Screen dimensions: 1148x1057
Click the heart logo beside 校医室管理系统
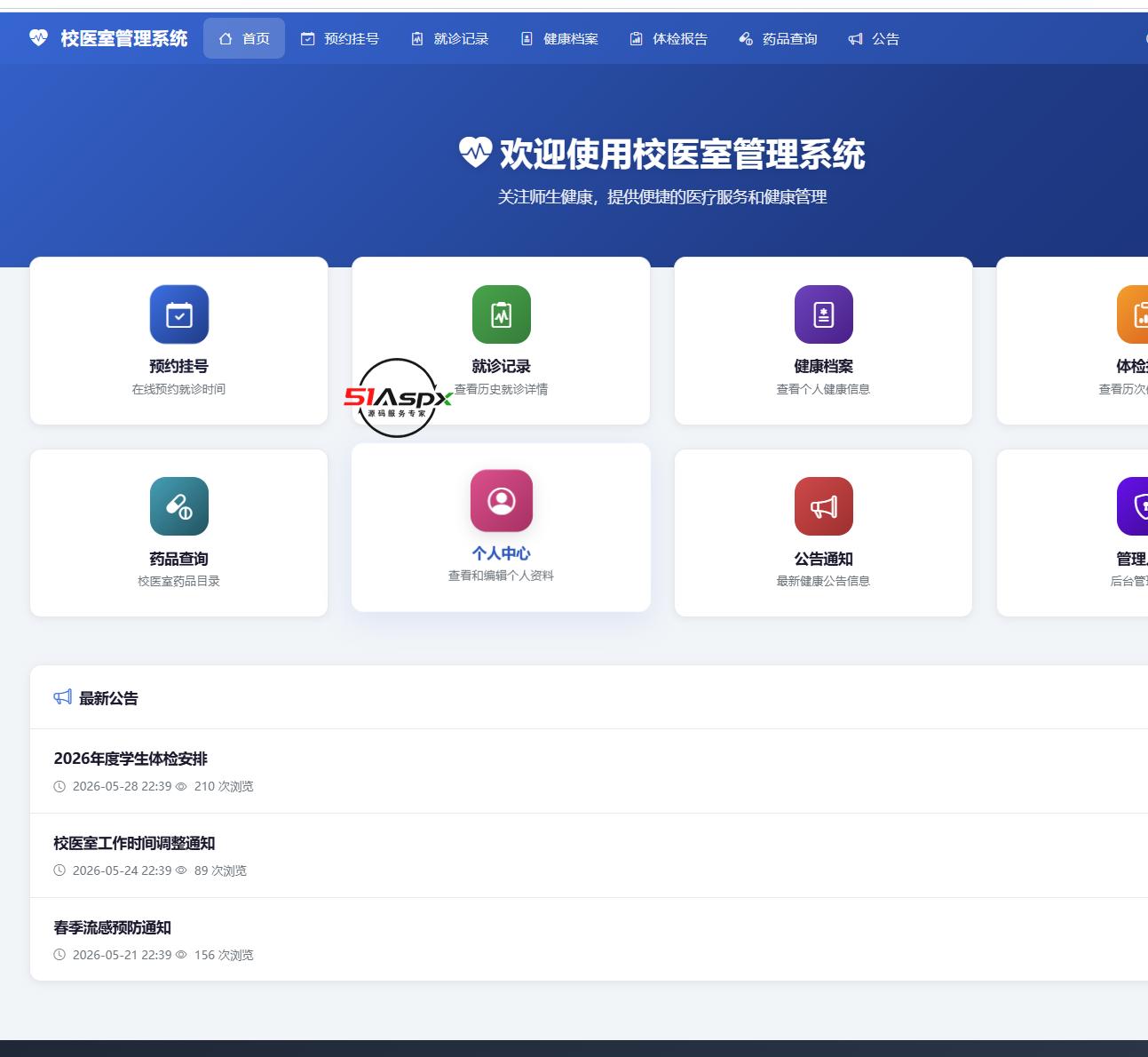pos(38,38)
